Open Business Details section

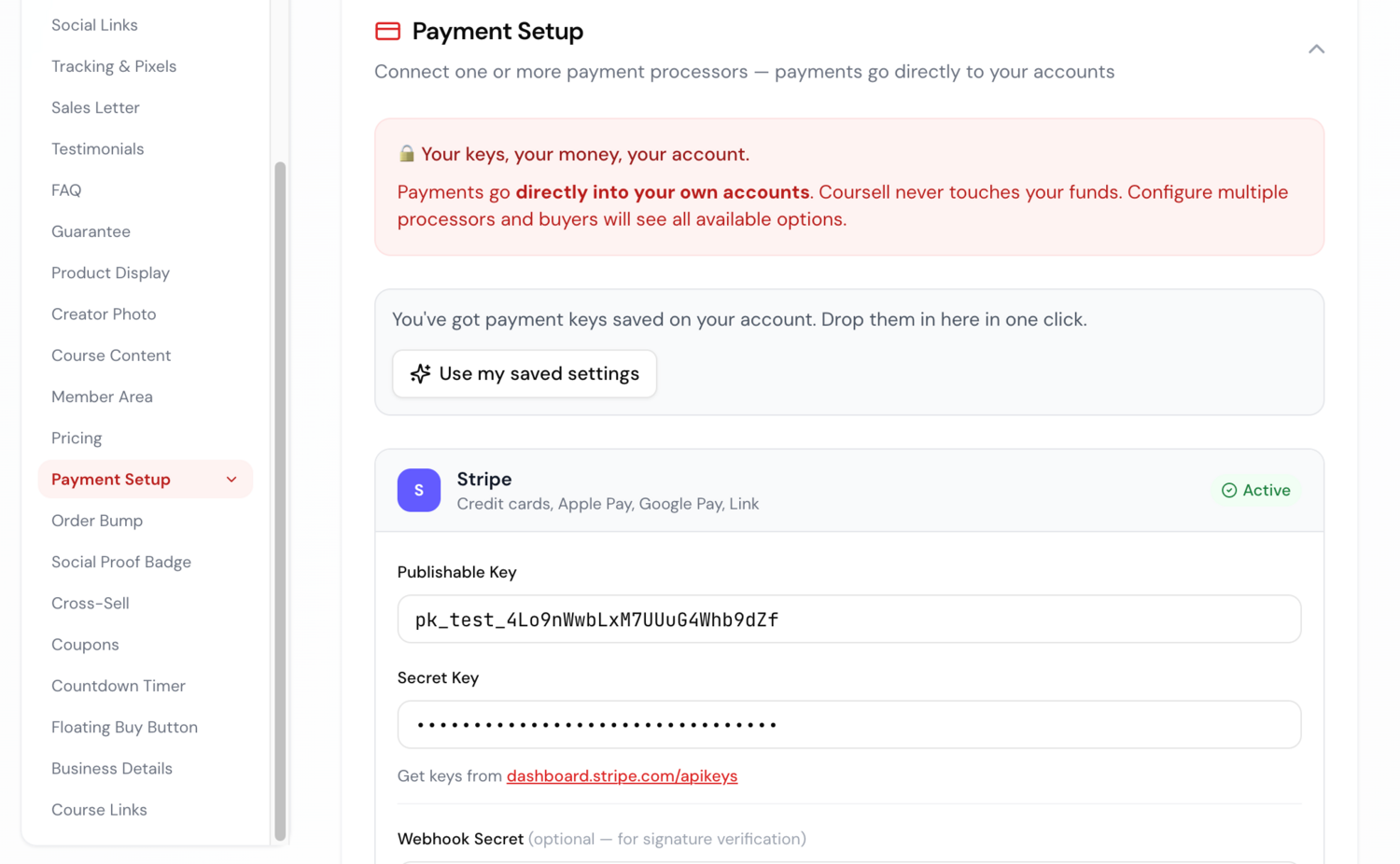point(112,769)
